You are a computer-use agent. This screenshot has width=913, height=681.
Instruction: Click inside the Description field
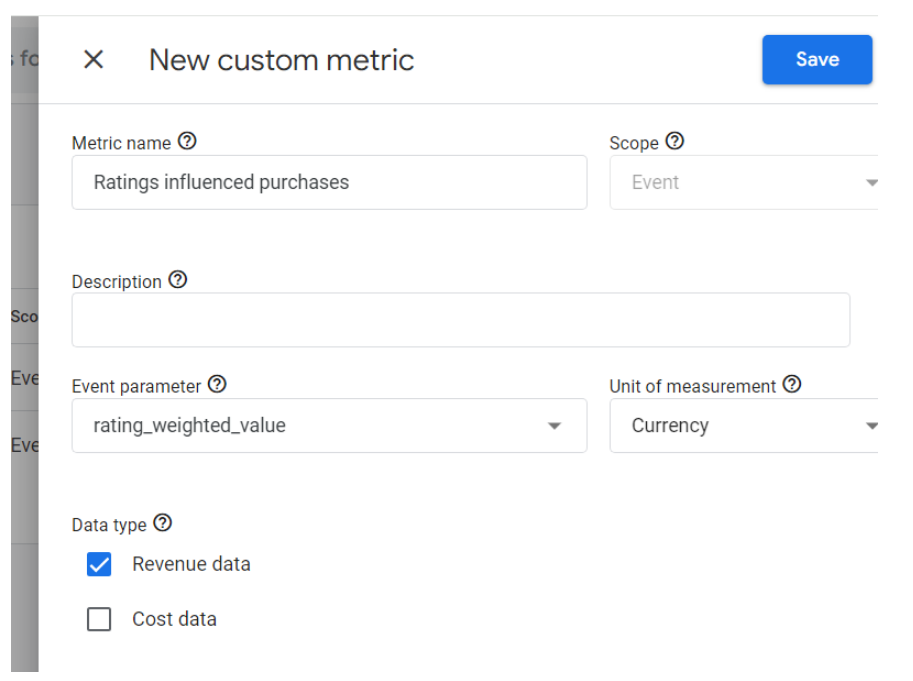pyautogui.click(x=460, y=319)
